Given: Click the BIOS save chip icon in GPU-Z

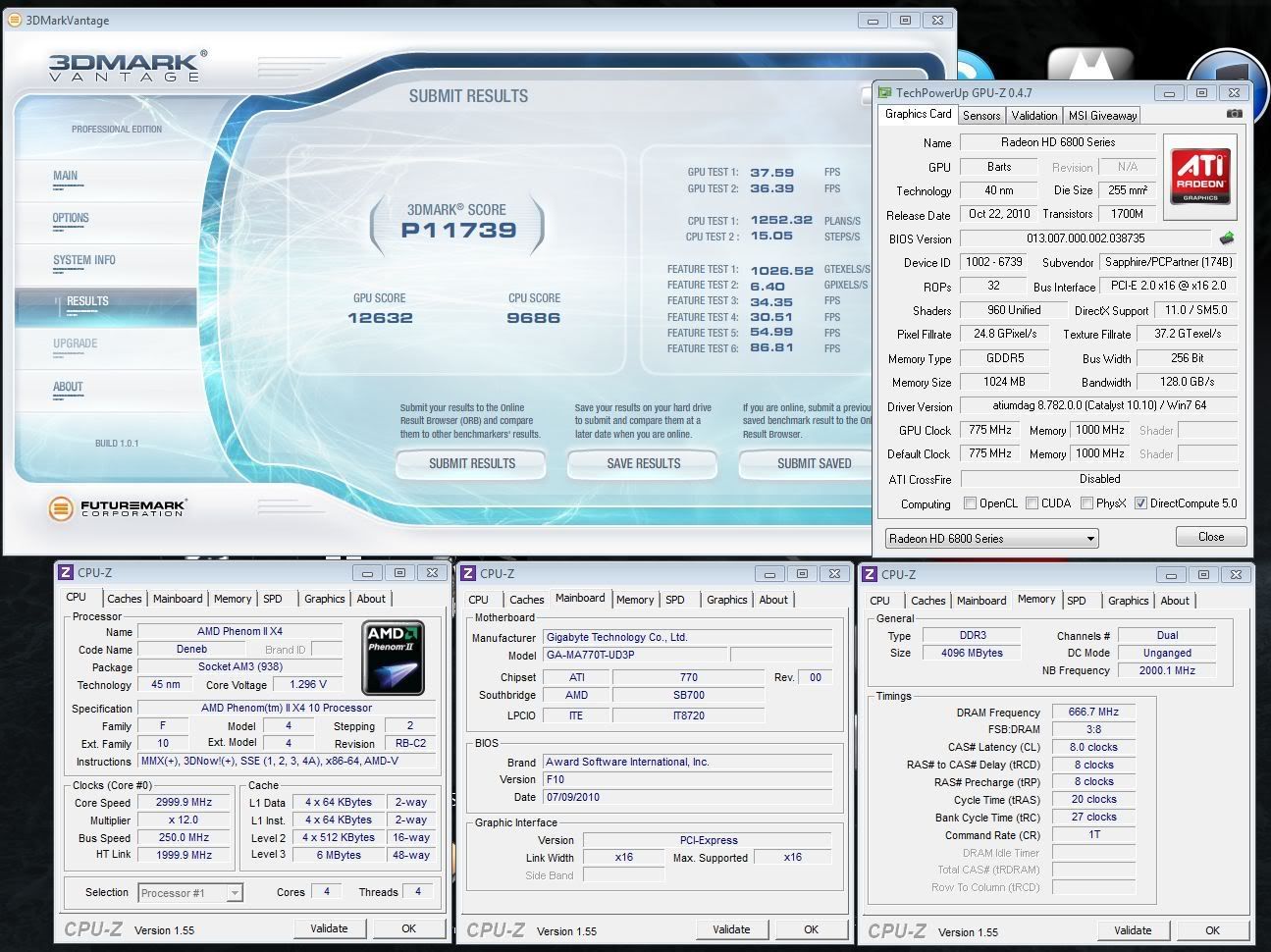Looking at the screenshot, I should point(1226,238).
